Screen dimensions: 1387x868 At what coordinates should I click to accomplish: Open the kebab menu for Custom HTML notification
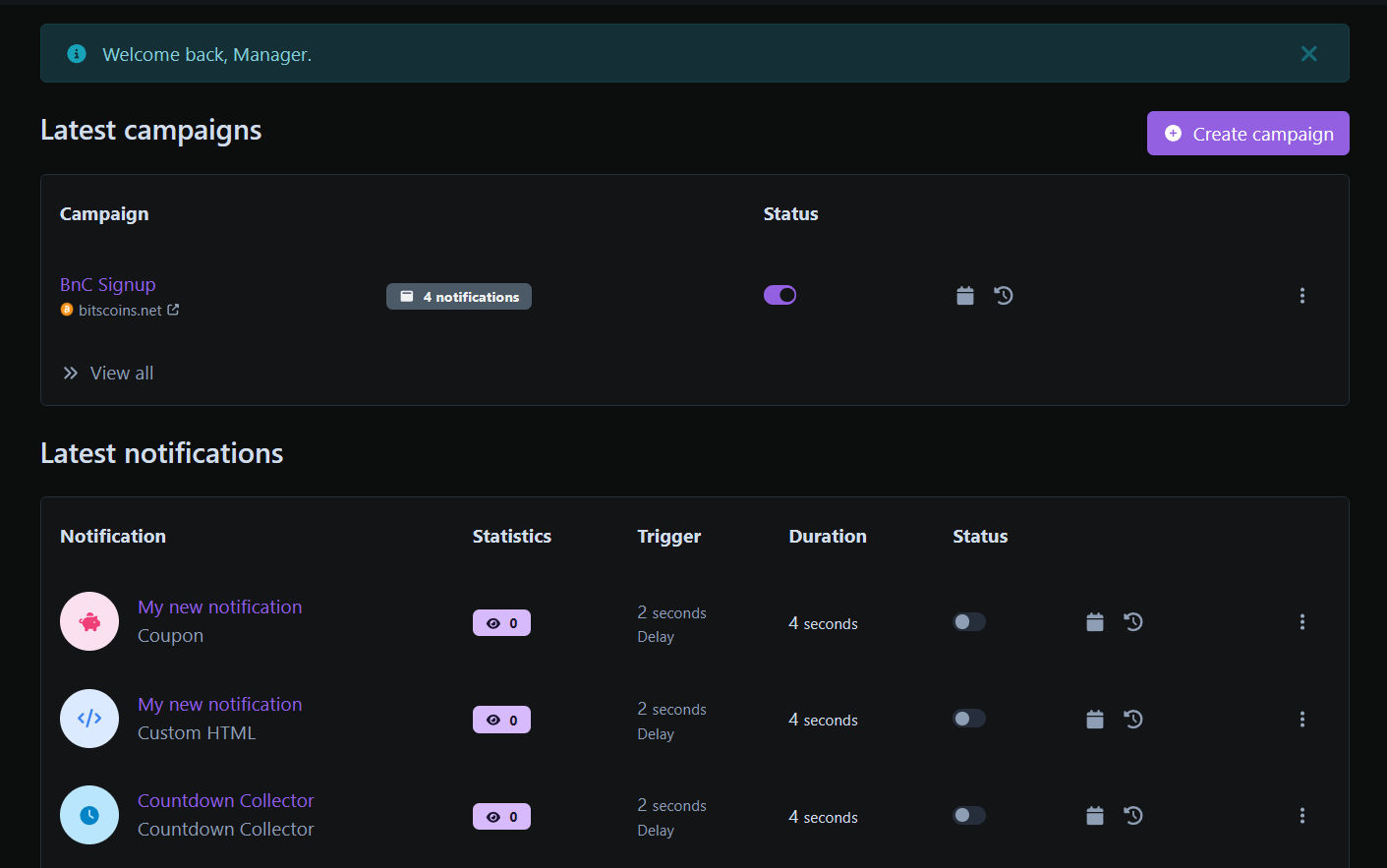click(x=1301, y=719)
